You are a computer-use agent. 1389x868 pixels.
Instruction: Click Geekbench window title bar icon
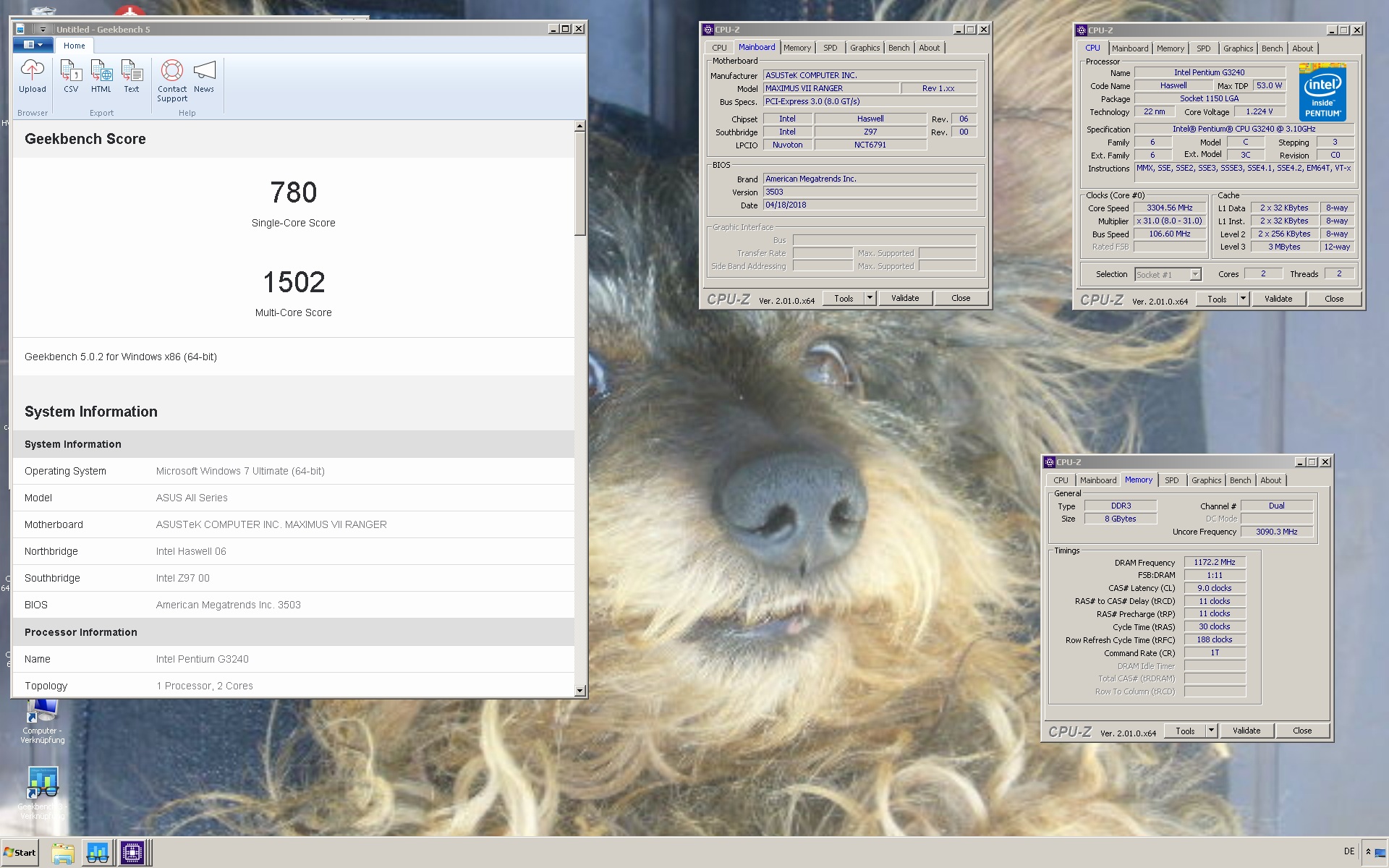coord(20,29)
